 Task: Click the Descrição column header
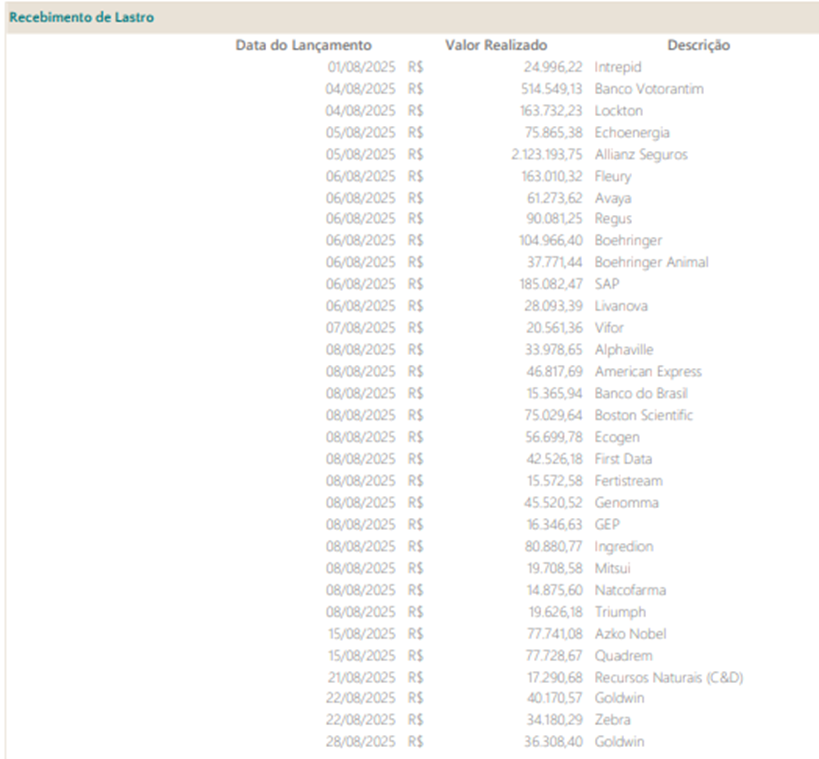(698, 45)
